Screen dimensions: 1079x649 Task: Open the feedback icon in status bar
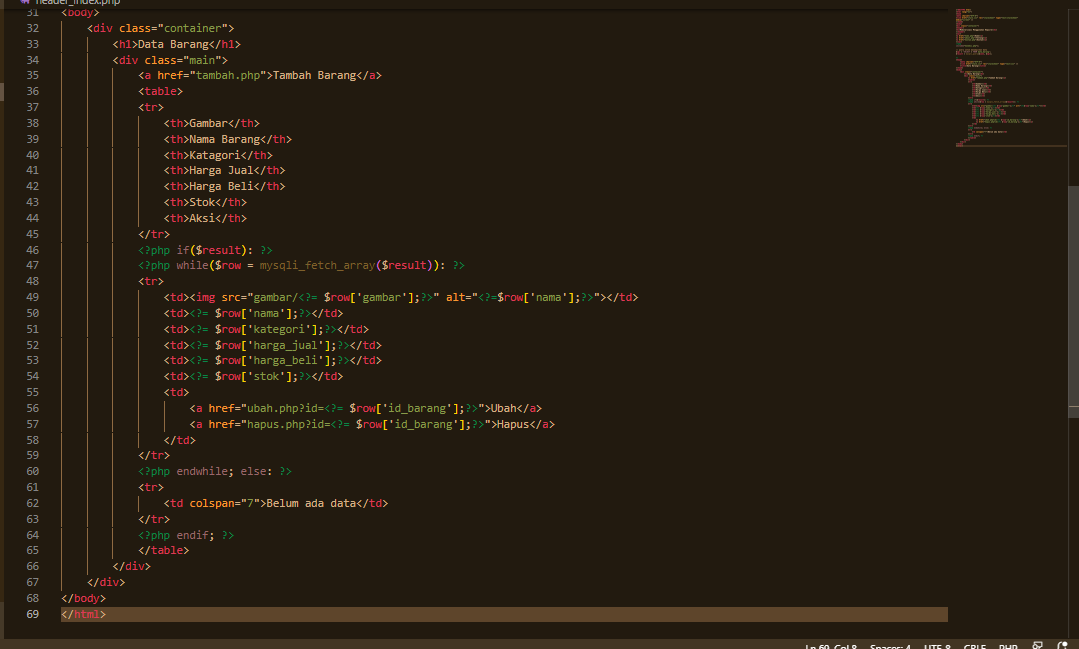[x=1038, y=646]
